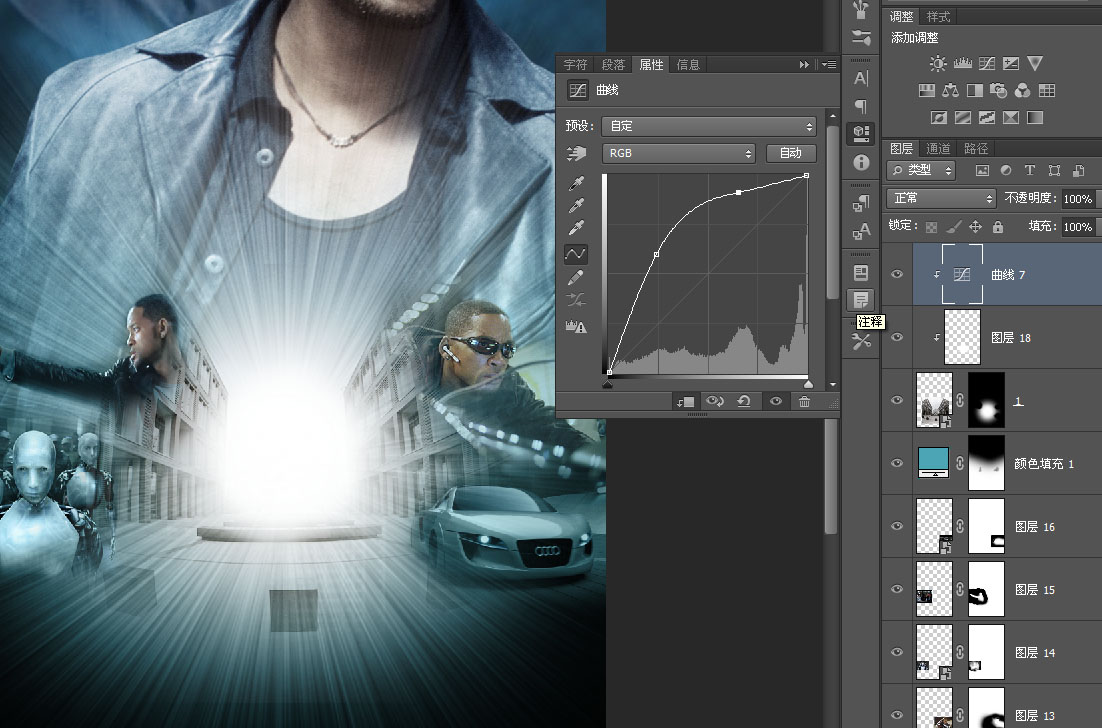Toggle the pixel layer filter
Viewport: 1102px width, 728px height.
[982, 170]
